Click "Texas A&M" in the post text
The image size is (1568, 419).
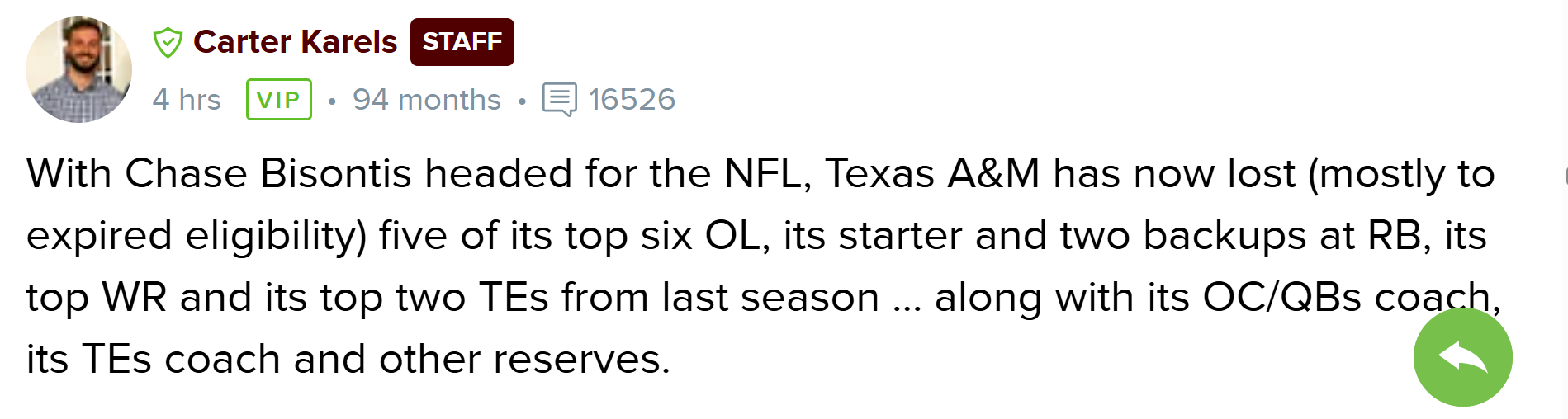coord(932,174)
